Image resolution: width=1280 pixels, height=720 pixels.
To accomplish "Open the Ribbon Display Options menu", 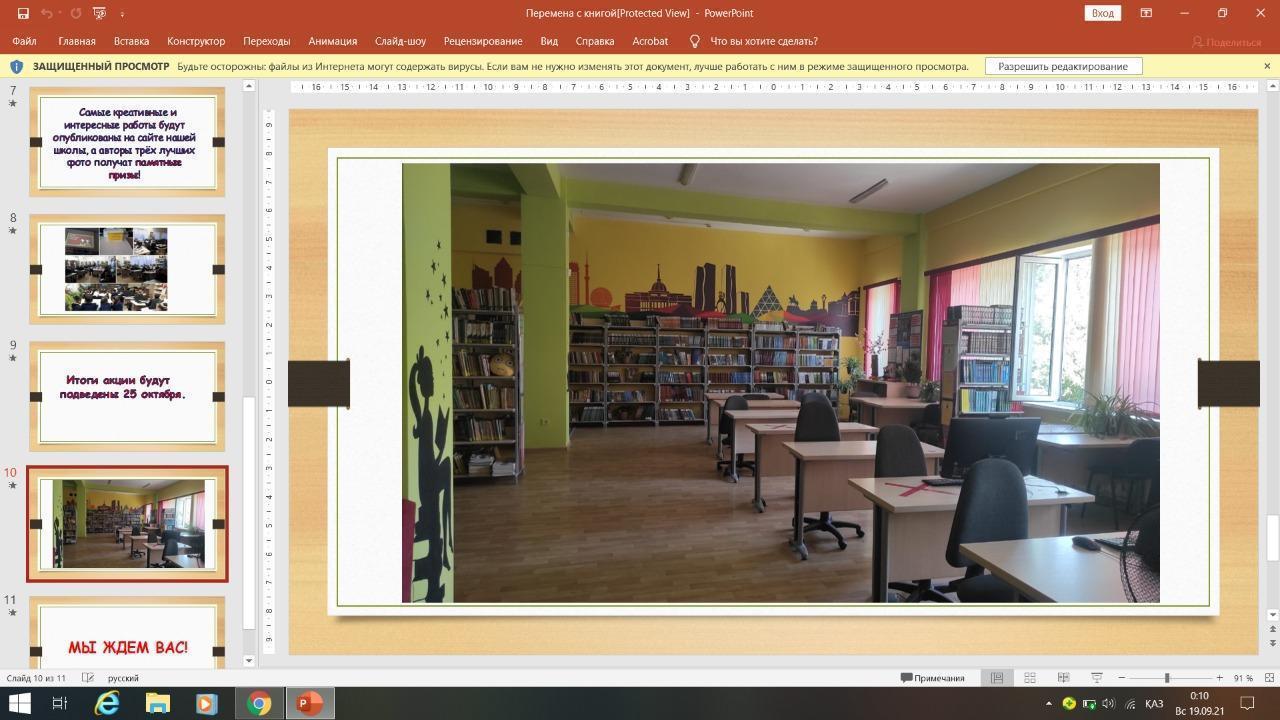I will pyautogui.click(x=1146, y=13).
